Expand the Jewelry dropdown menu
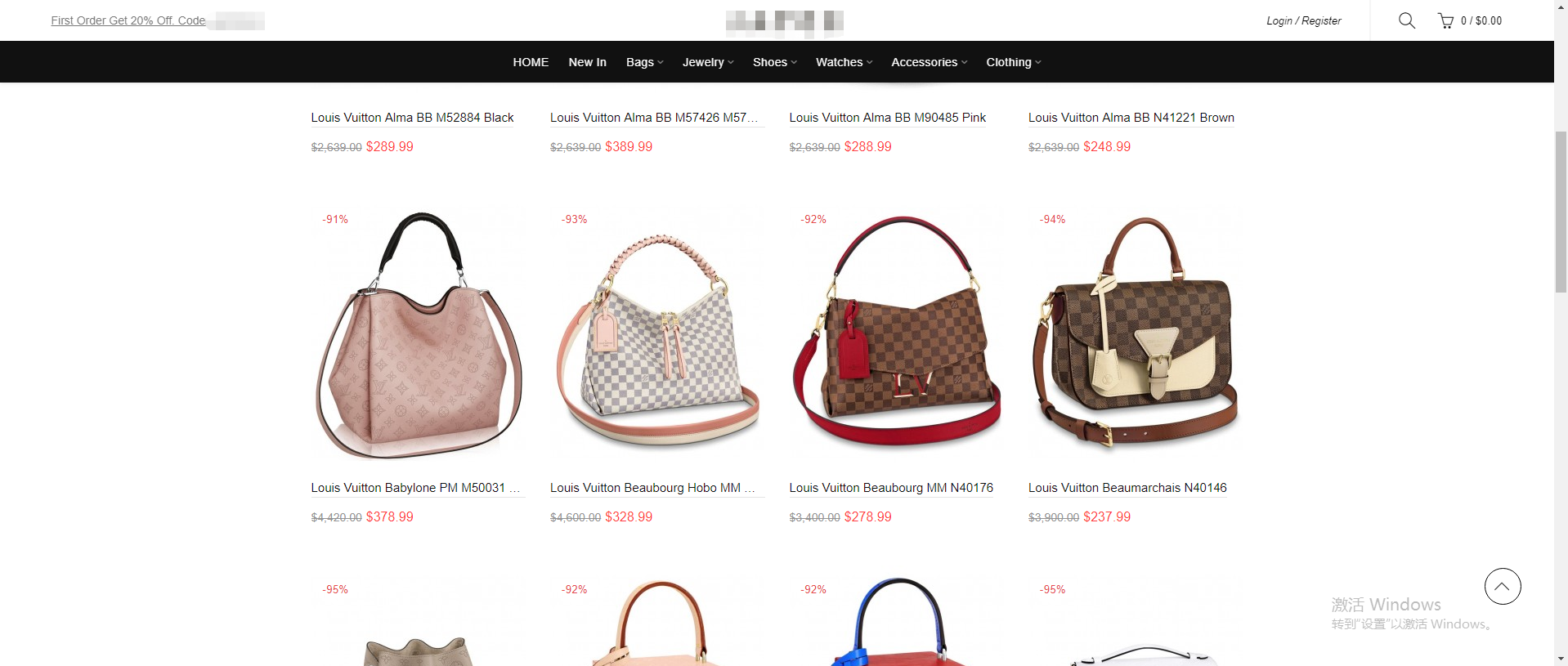The image size is (1568, 666). pyautogui.click(x=708, y=62)
